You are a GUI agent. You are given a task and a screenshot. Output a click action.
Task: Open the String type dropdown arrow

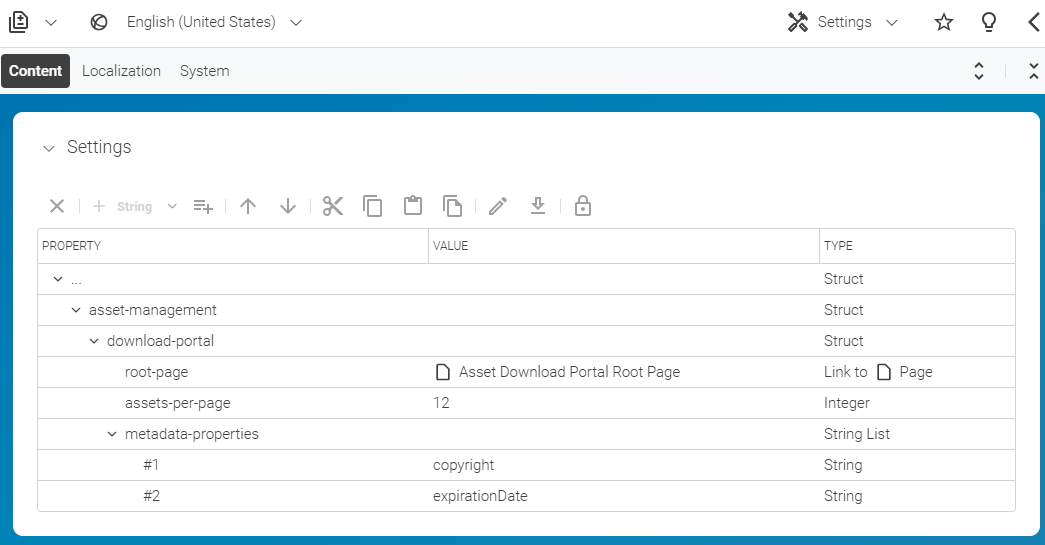point(172,207)
